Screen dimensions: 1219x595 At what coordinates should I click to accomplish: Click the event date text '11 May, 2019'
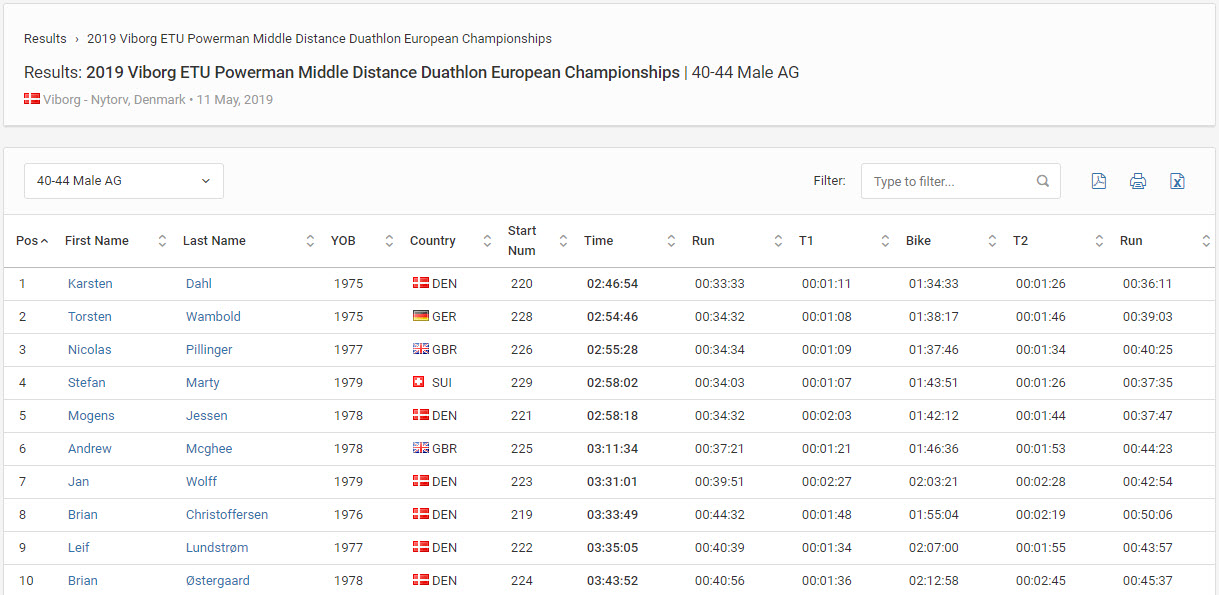click(x=235, y=99)
